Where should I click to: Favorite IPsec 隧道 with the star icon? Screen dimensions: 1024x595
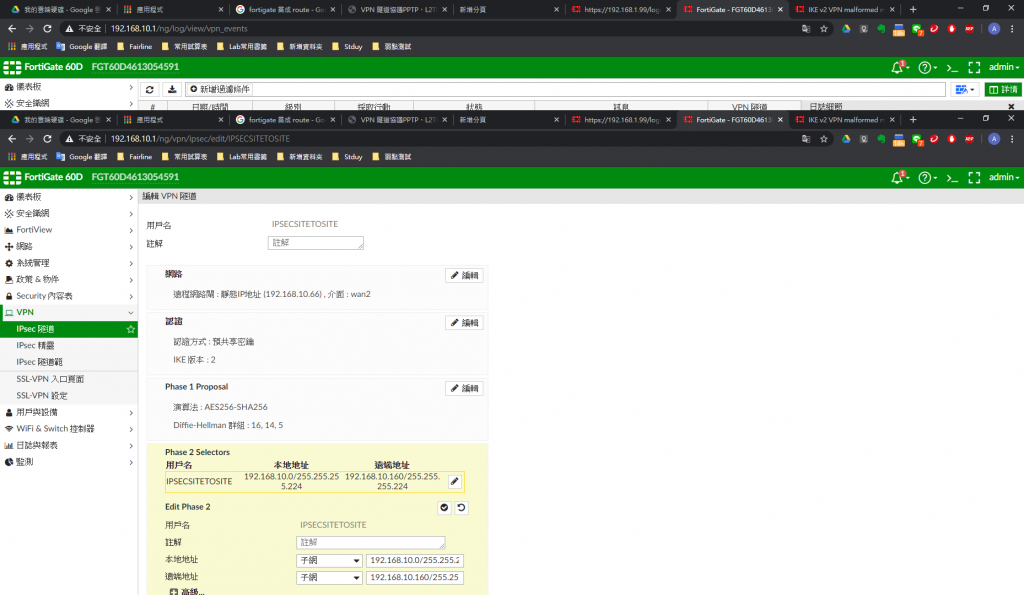[131, 329]
